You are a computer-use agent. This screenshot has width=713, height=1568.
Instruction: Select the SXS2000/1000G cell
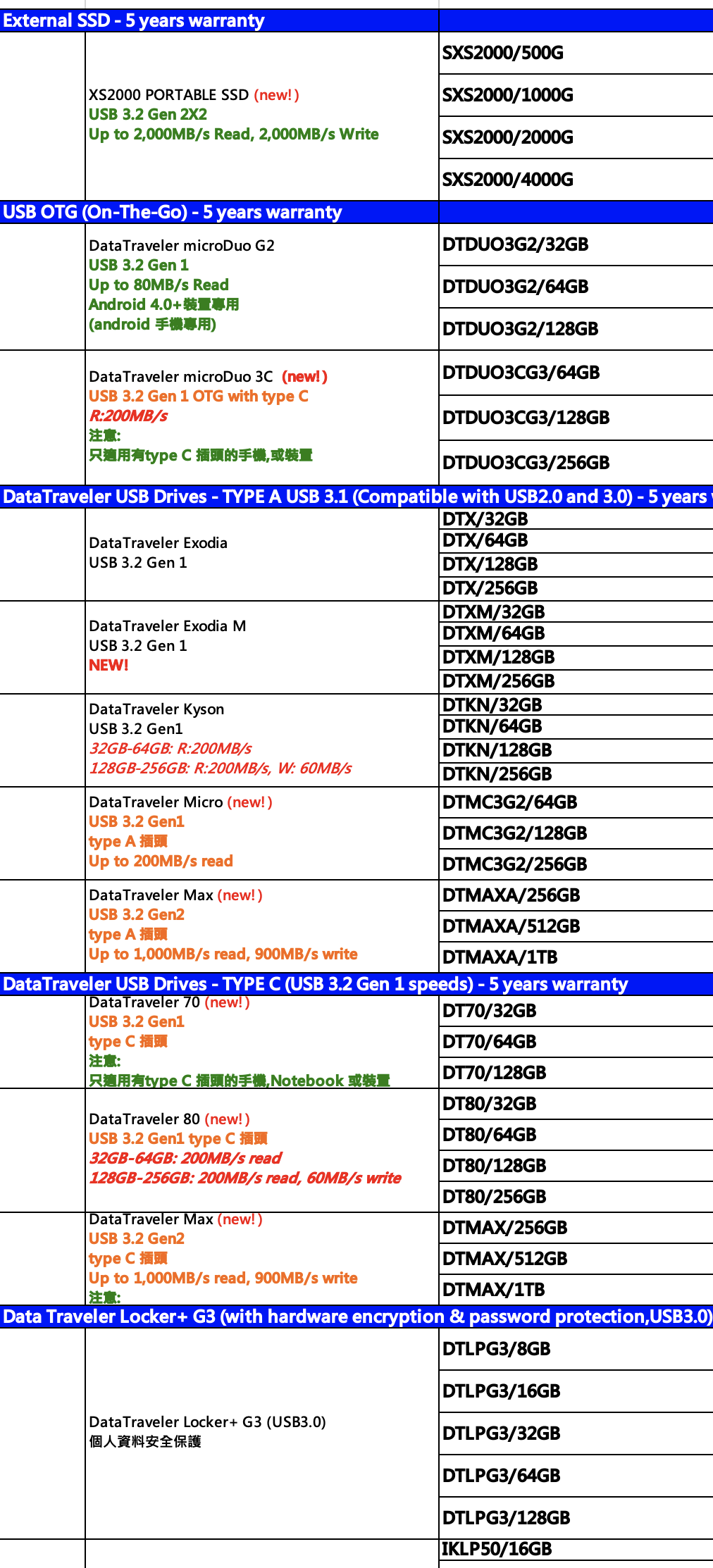point(576,95)
